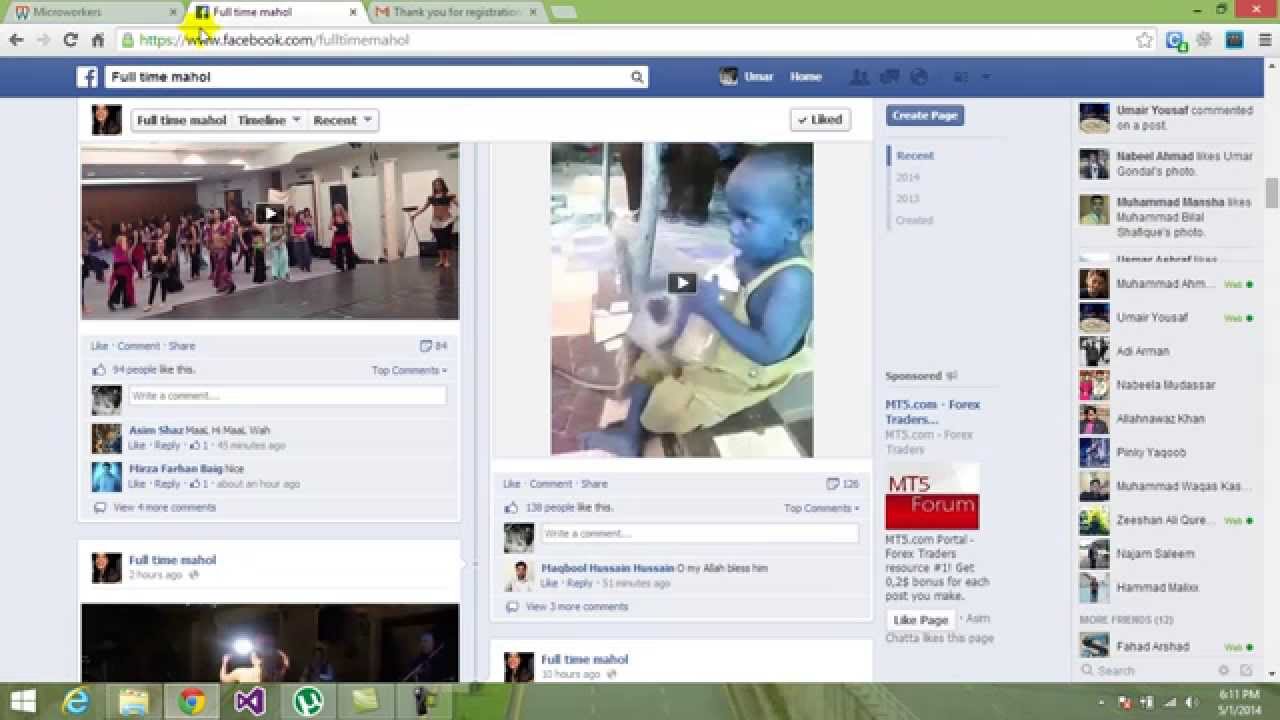1280x720 pixels.
Task: Open Top Comments dropdown under child video
Action: pos(821,509)
